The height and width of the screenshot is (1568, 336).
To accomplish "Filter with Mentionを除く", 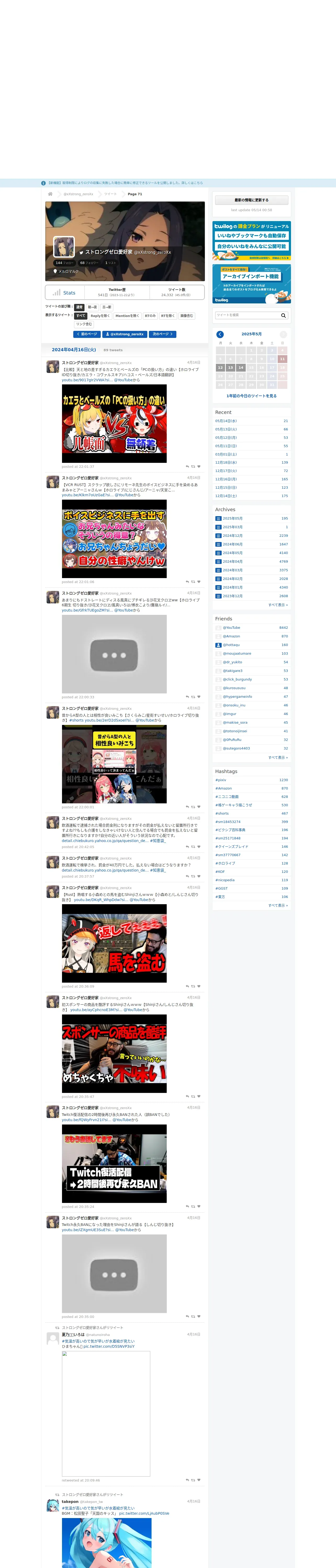I will tap(127, 316).
